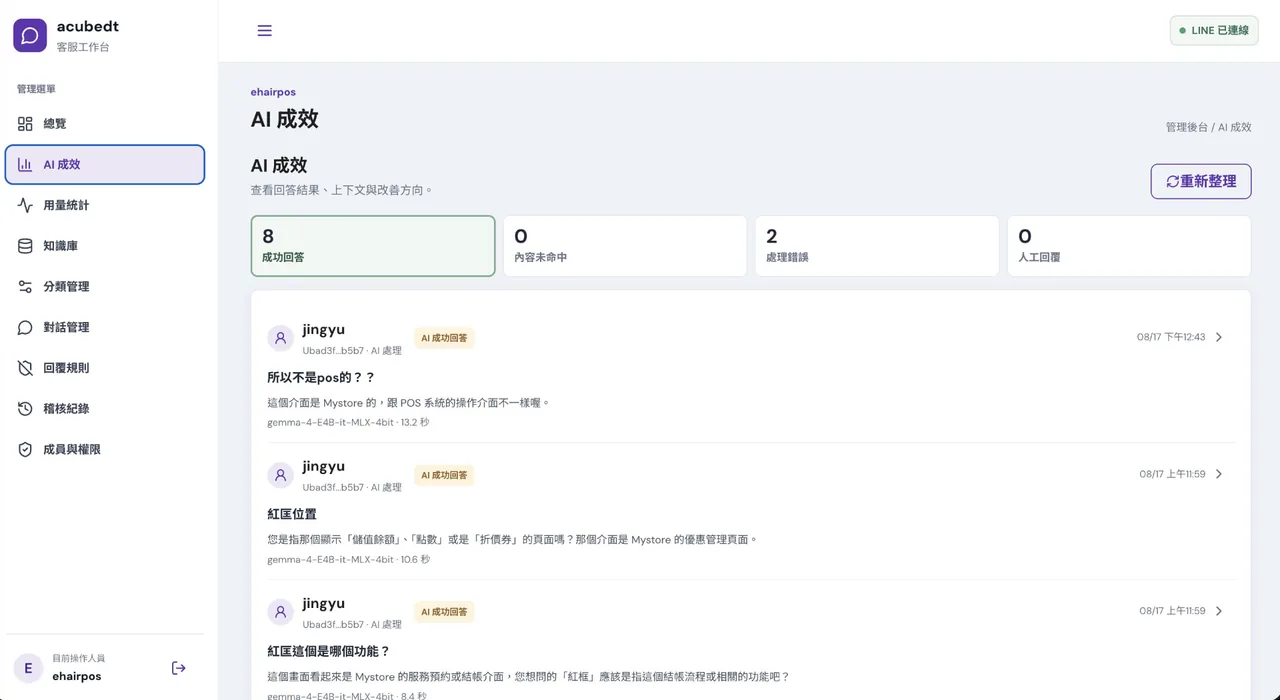Click user avatar for 紅匡位置 entry
The height and width of the screenshot is (700, 1280).
(281, 475)
